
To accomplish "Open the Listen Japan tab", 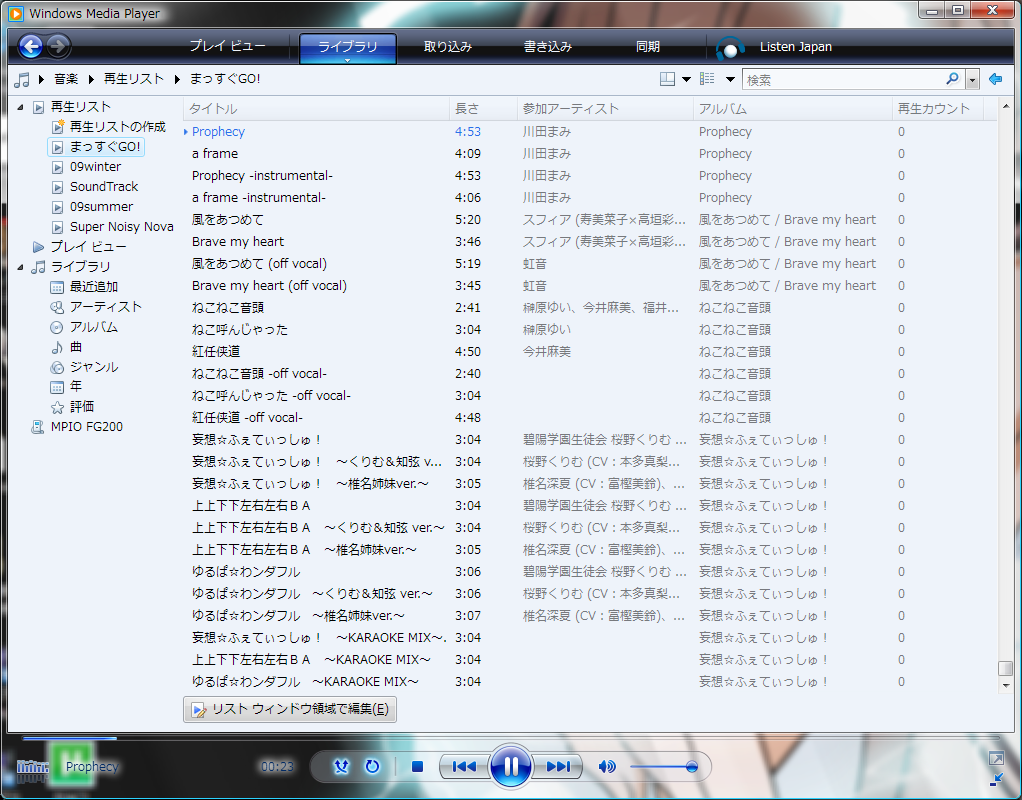I will click(795, 47).
